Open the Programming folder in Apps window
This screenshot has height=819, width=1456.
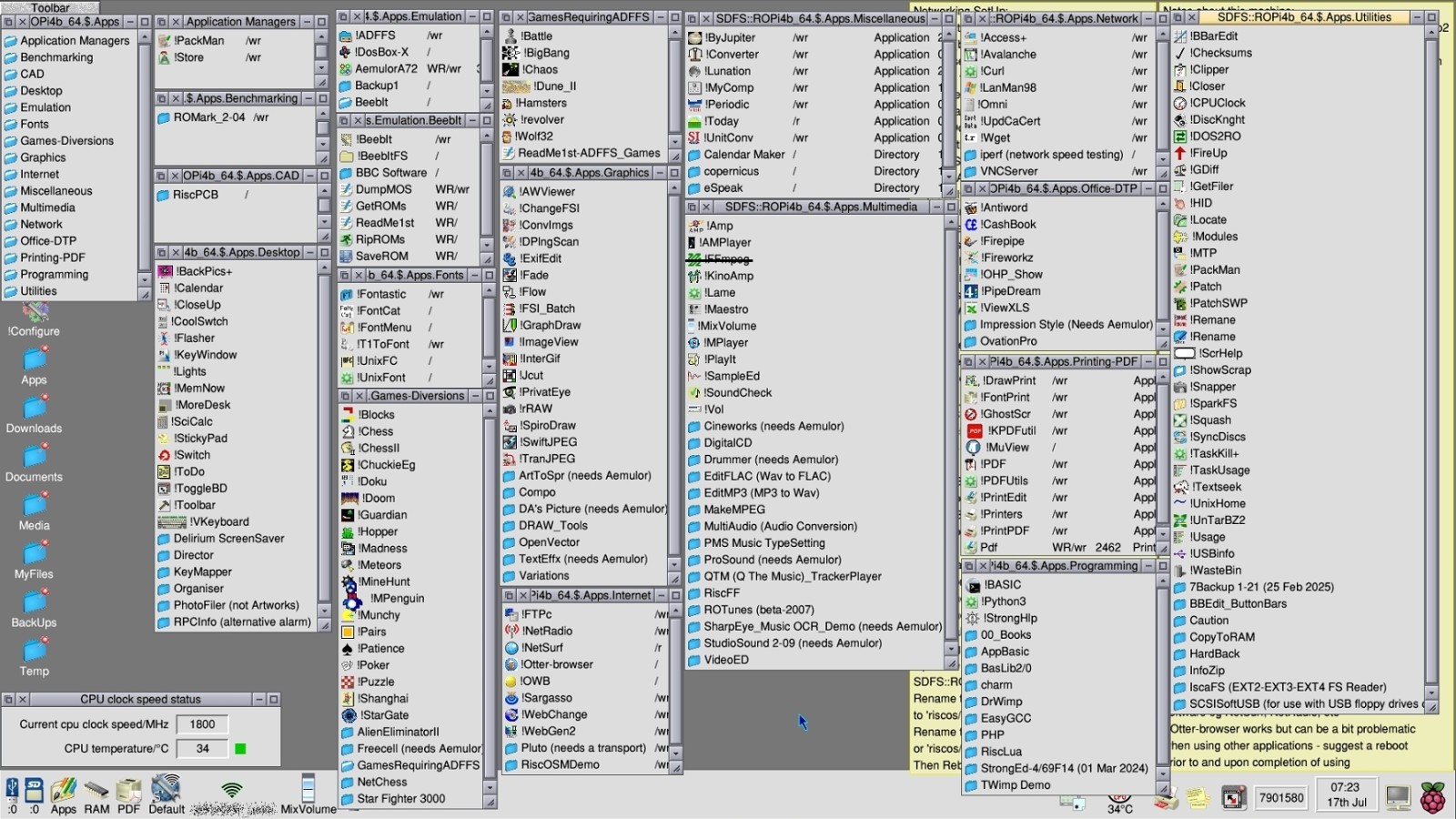coord(46,275)
